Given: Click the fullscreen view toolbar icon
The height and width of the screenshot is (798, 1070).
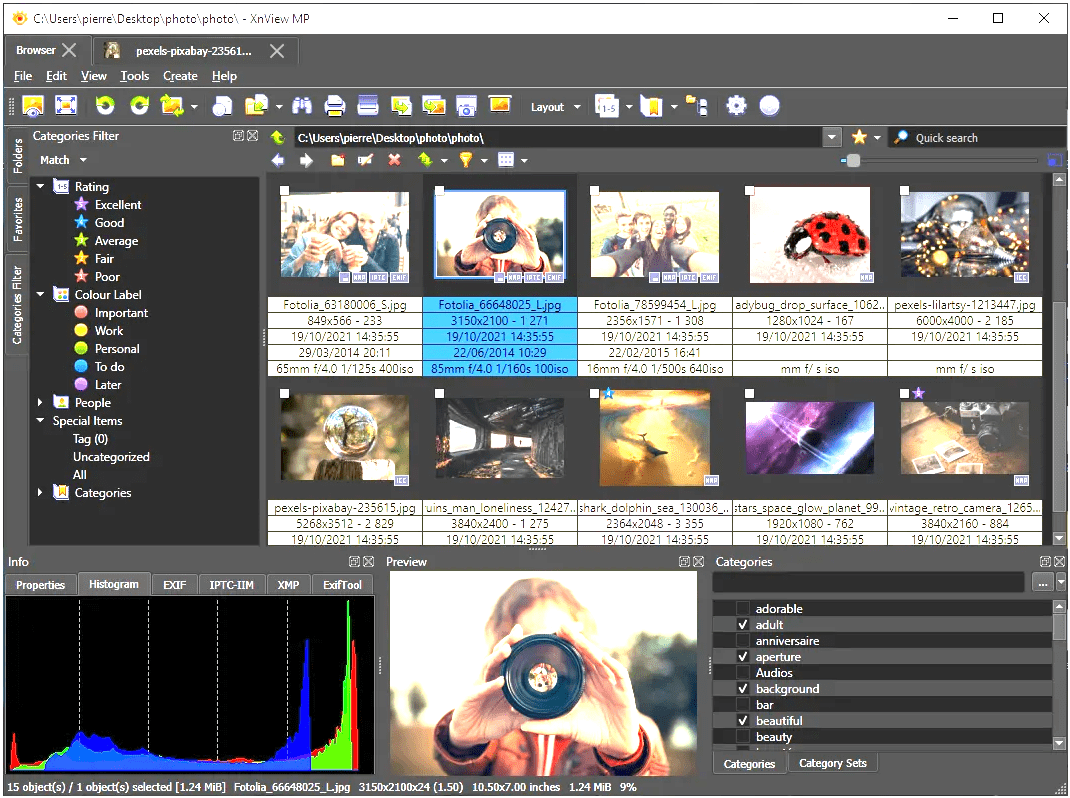Looking at the screenshot, I should (x=66, y=106).
